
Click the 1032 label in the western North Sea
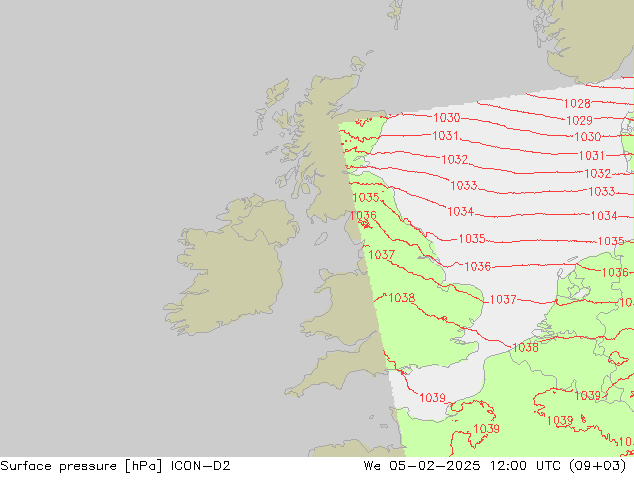[454, 159]
